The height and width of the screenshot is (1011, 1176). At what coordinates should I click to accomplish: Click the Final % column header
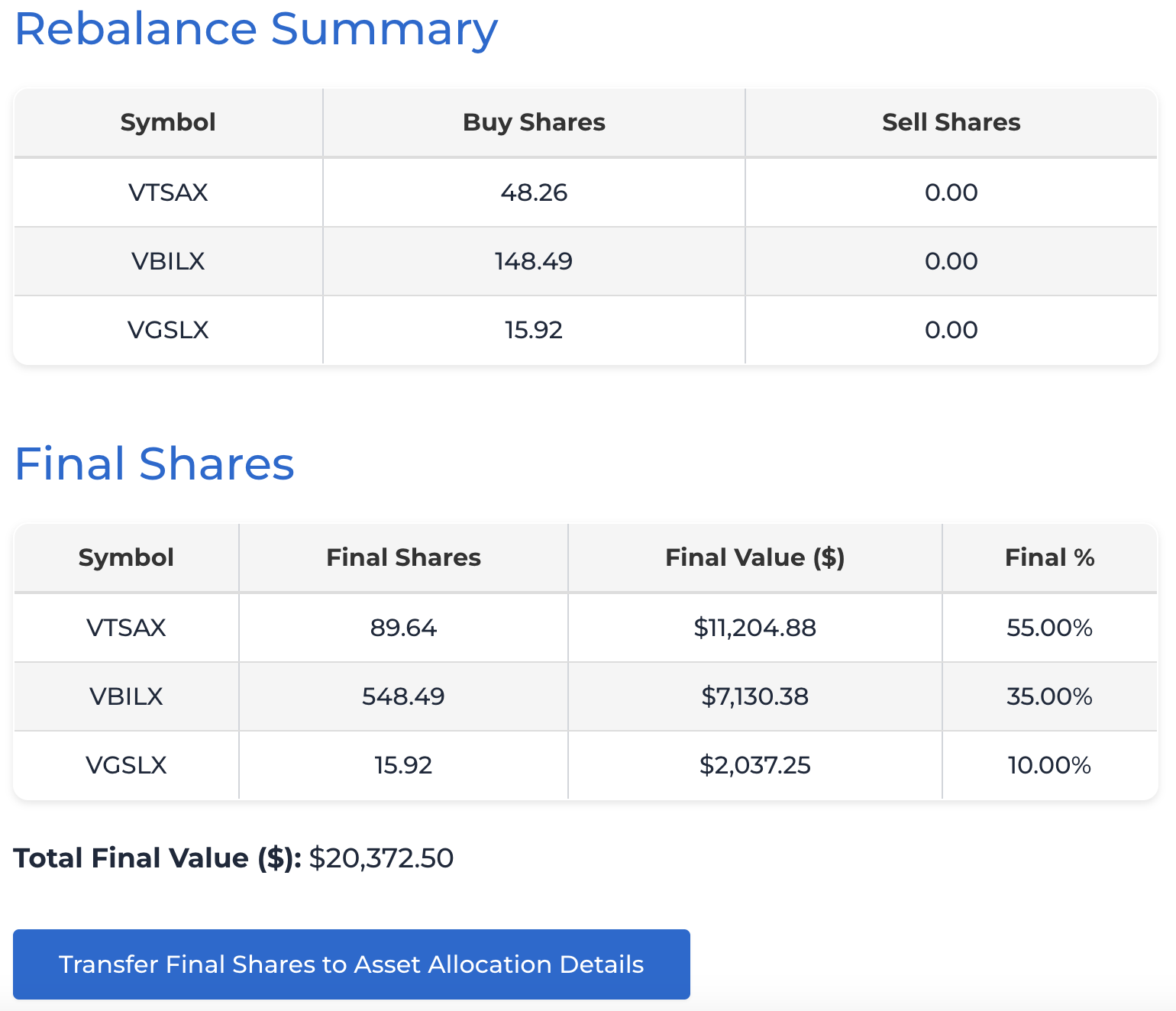click(x=1049, y=557)
